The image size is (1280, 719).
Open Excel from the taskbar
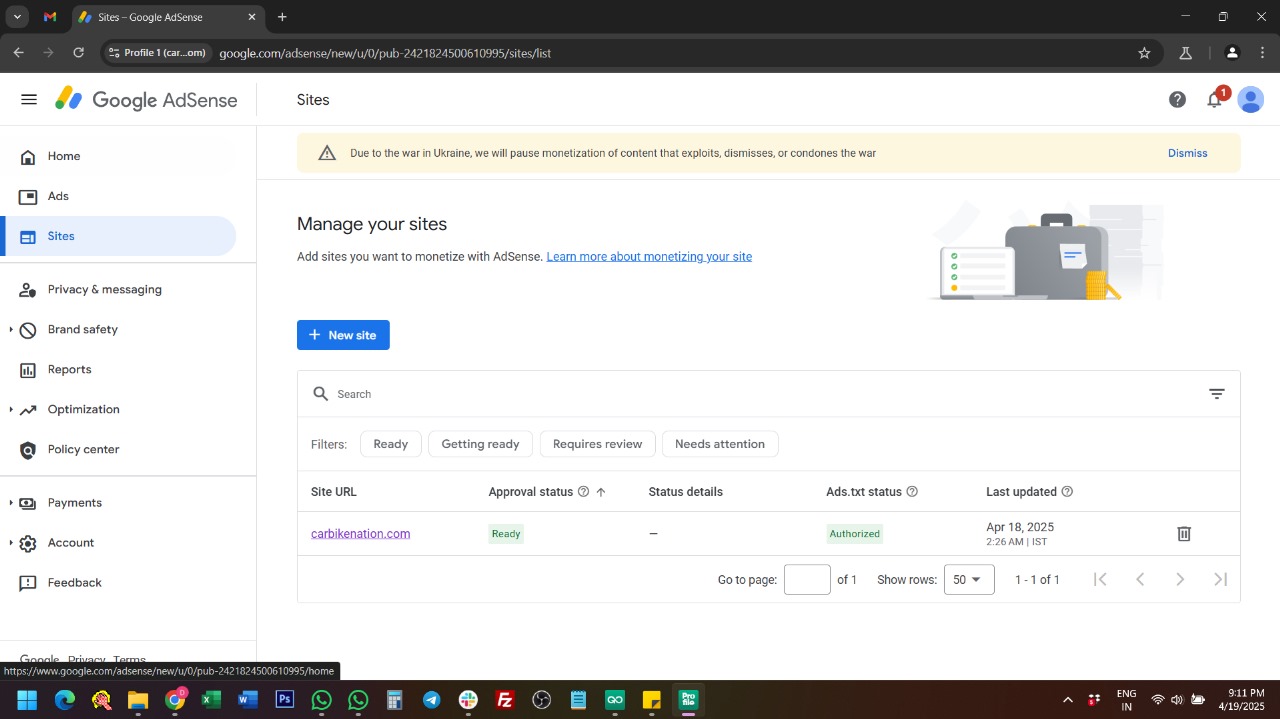click(x=211, y=700)
